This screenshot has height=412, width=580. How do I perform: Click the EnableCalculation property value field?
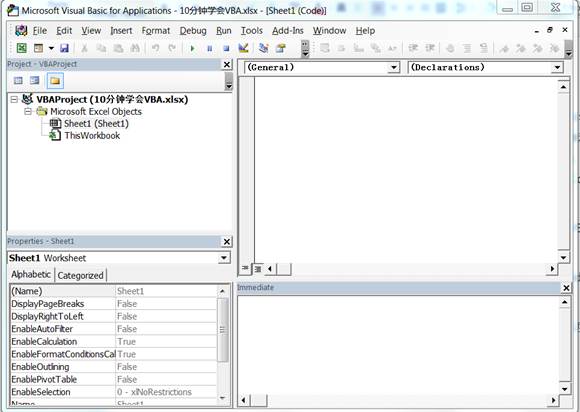(x=166, y=341)
